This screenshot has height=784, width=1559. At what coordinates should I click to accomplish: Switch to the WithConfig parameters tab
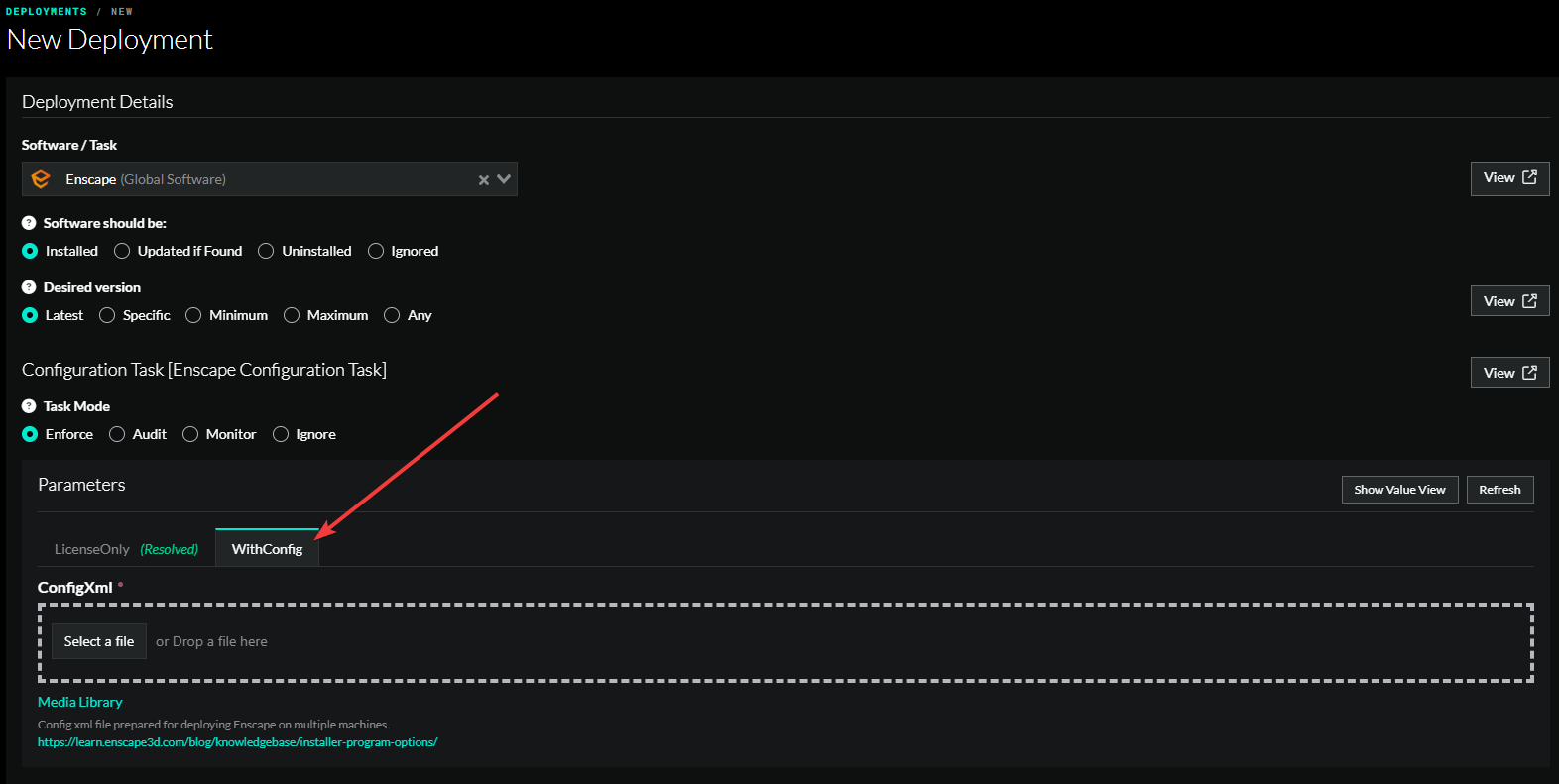click(267, 548)
